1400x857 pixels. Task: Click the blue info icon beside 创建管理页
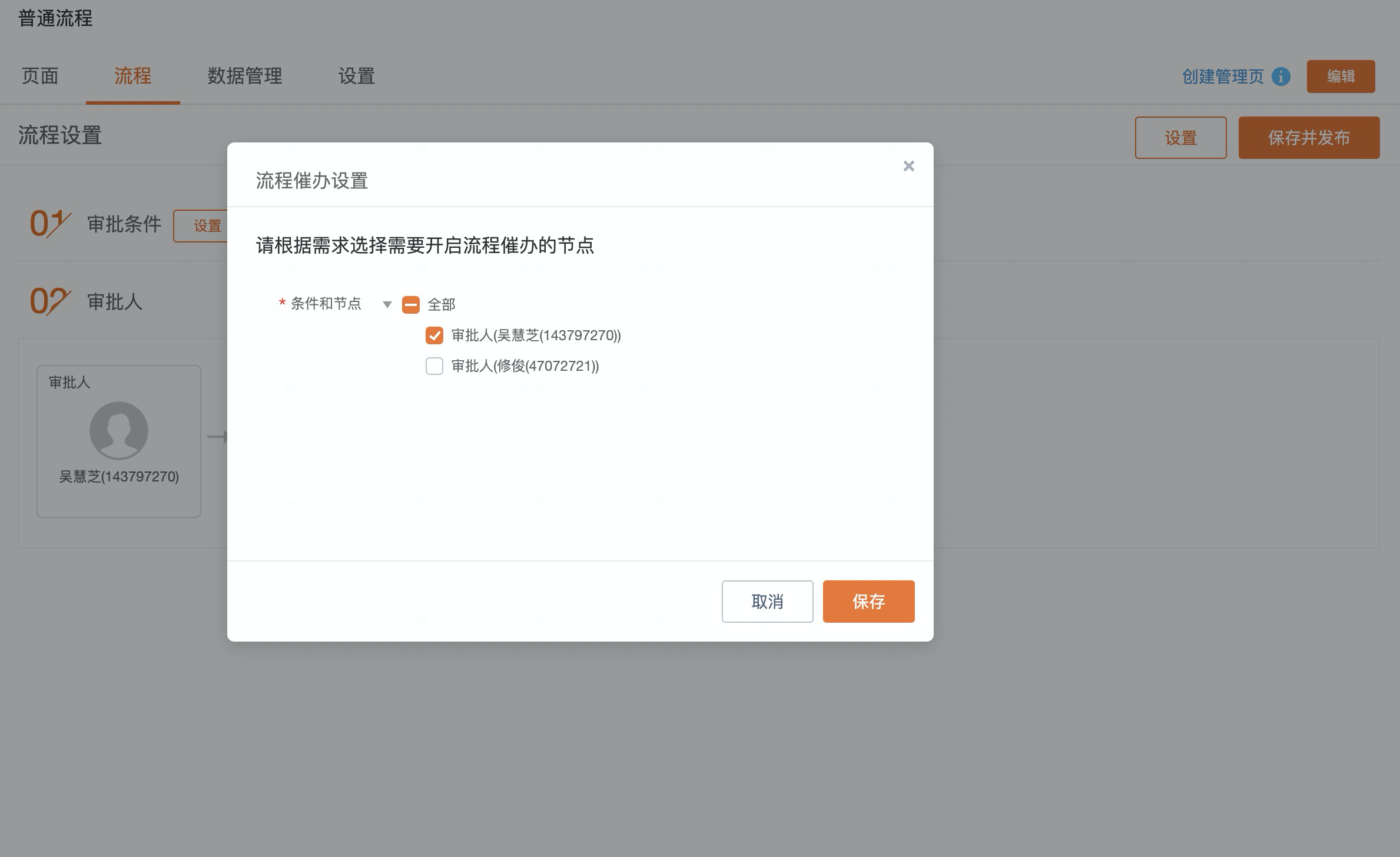[x=1280, y=77]
